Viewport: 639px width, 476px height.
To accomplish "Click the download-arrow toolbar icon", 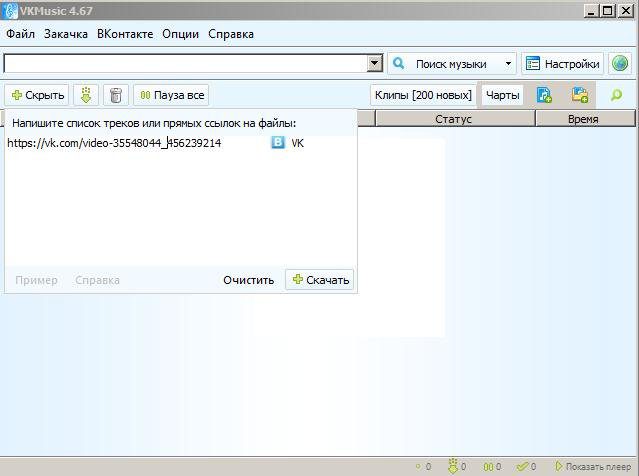I will [x=86, y=95].
